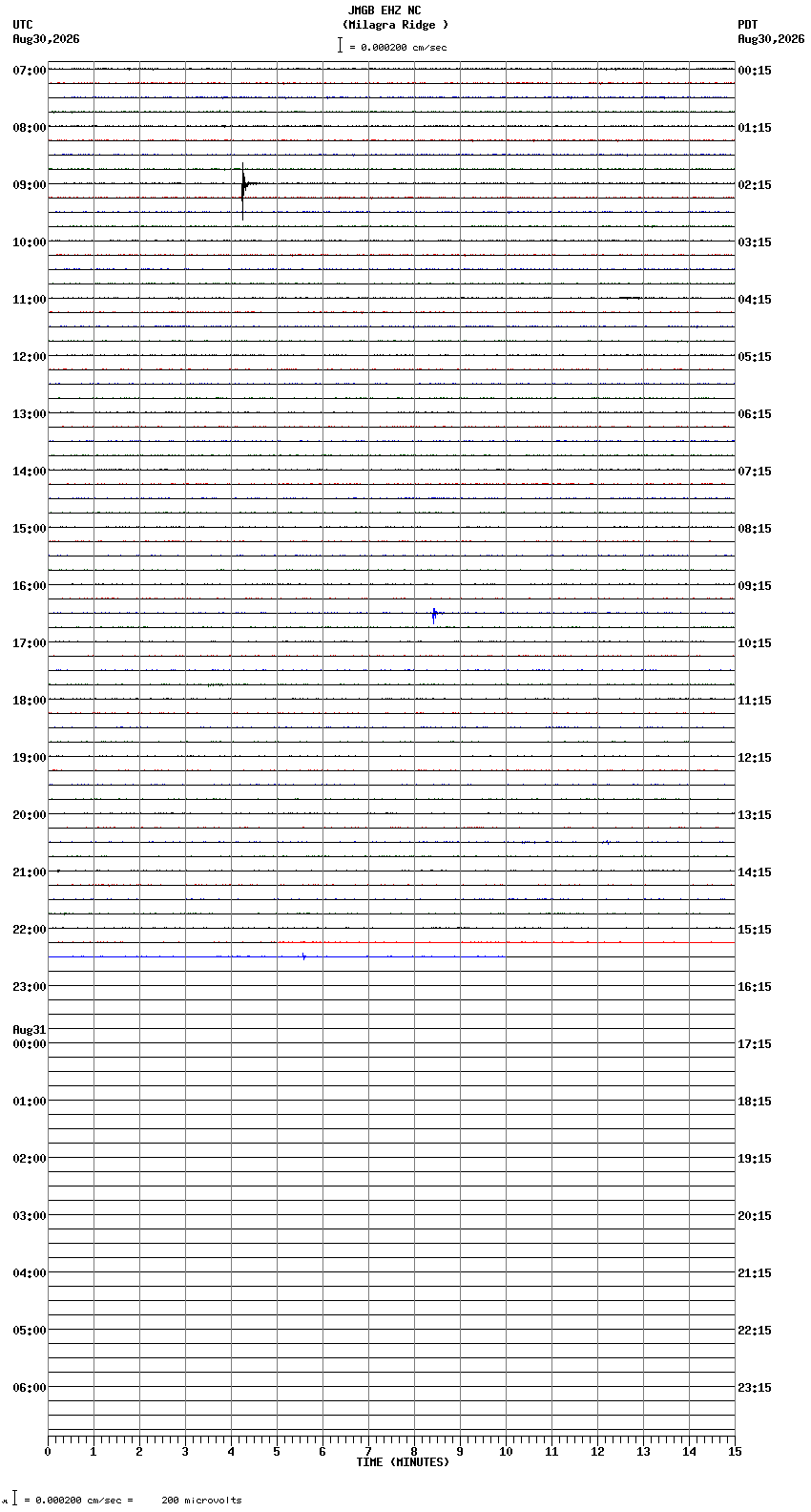Screen dimensions: 811x1512
Task: Click the 21:15 PDT time label
Action: pos(755,1273)
